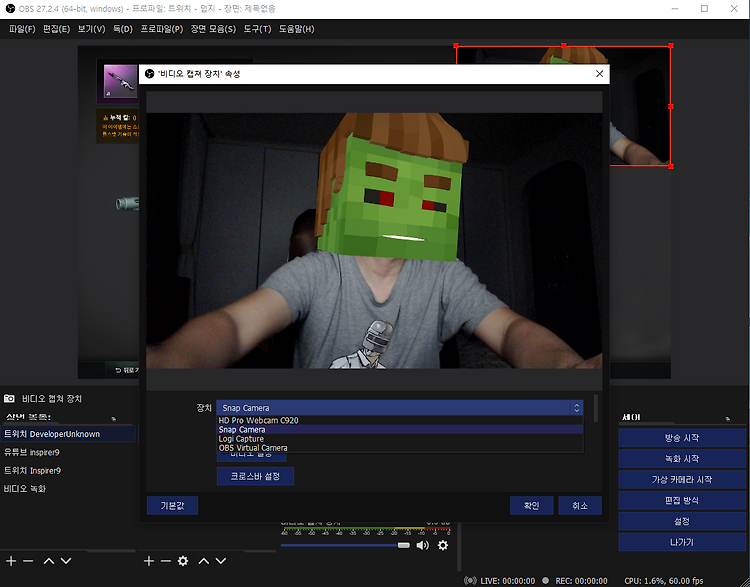
Task: Click the weapon thumbnail in the main preview
Action: (x=120, y=81)
